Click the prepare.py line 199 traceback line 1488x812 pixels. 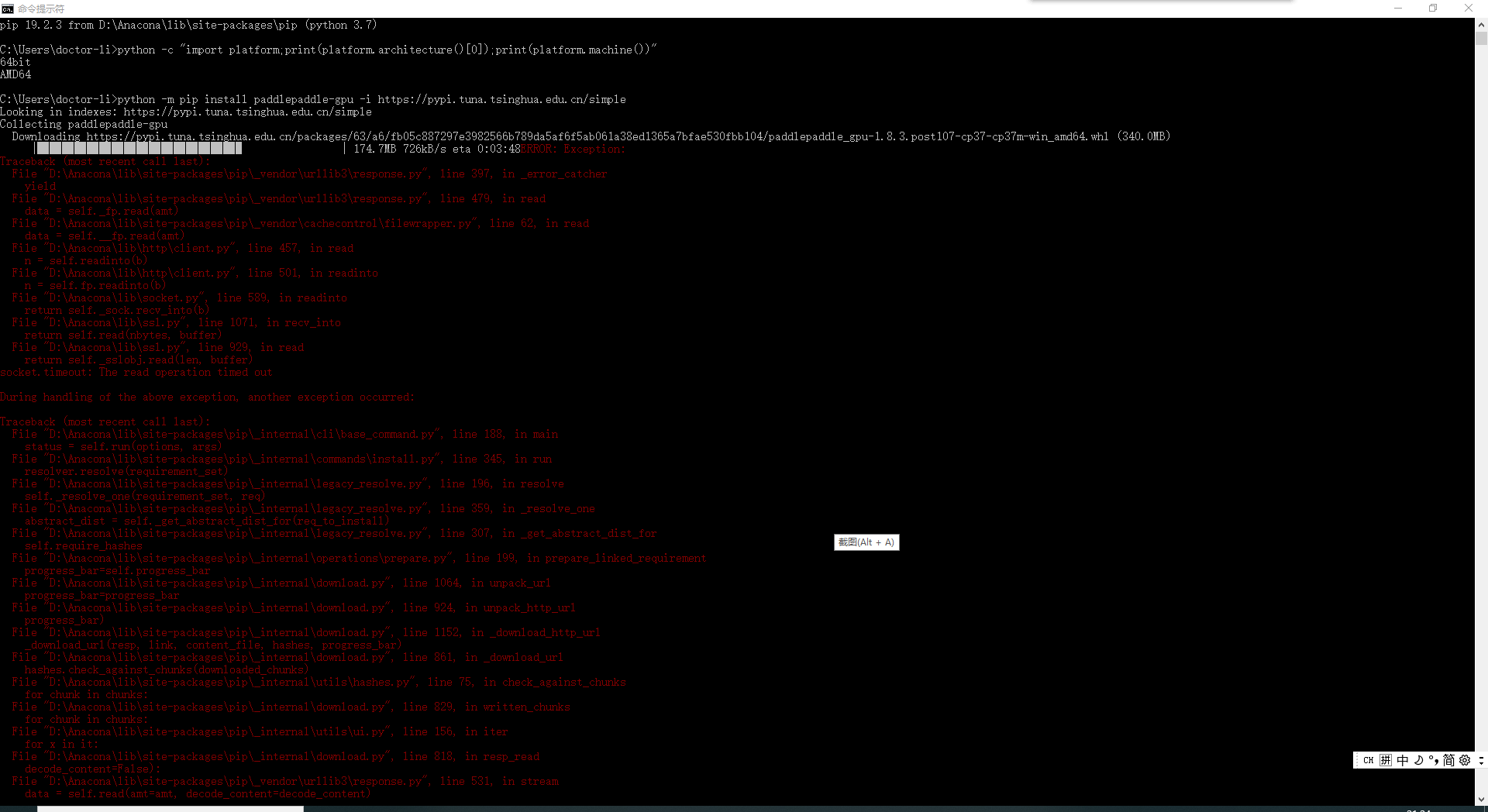[359, 558]
